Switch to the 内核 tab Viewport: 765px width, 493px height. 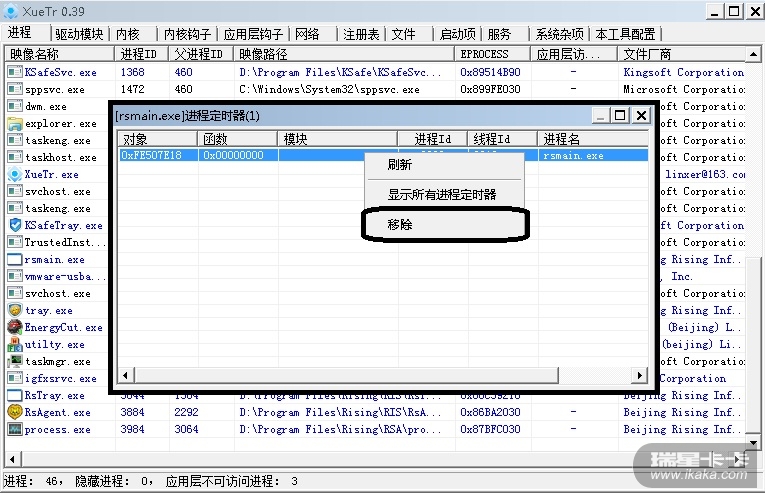pos(128,34)
